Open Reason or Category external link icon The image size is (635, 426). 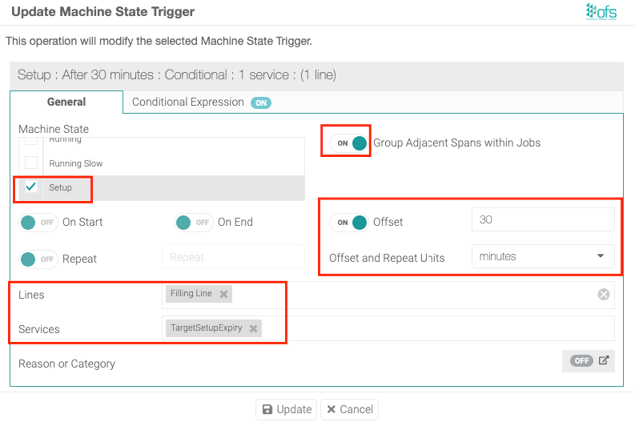(x=604, y=361)
